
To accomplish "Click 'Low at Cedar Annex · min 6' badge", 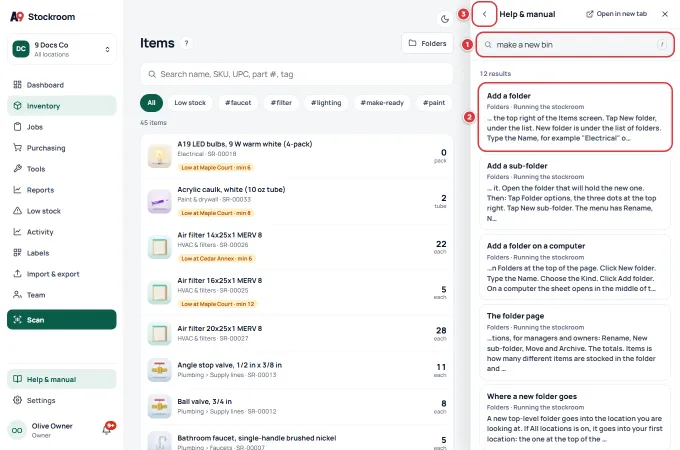I will [x=216, y=258].
